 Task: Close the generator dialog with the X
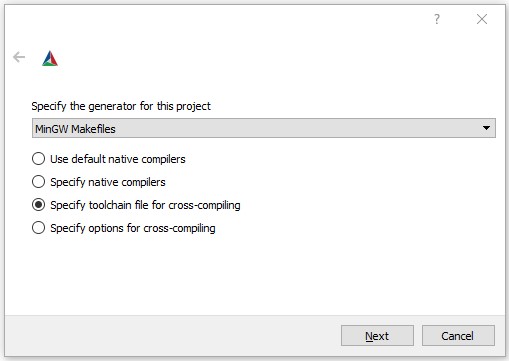pos(482,19)
